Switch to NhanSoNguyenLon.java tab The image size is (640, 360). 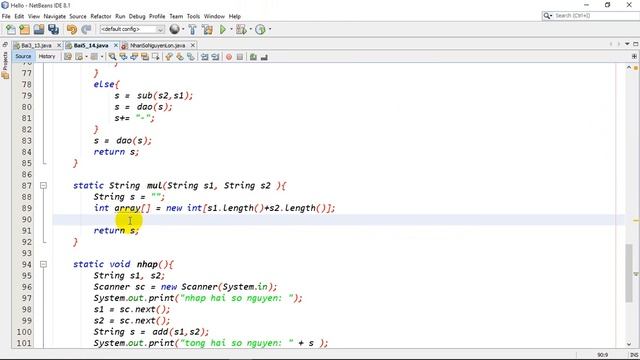pos(157,45)
